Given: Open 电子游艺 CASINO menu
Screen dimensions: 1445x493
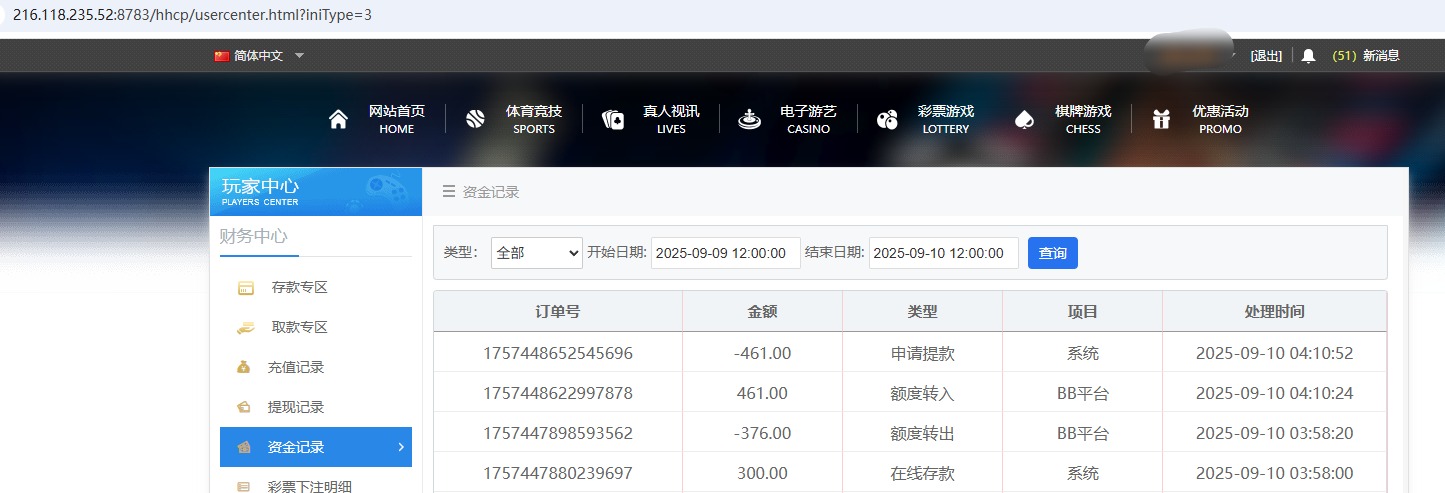Looking at the screenshot, I should pos(808,120).
